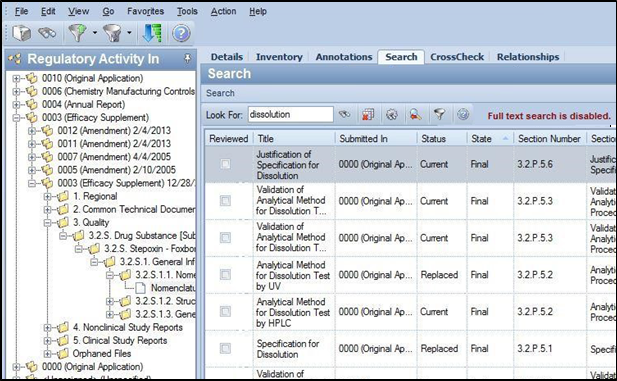Click the green funnel filter icon
The width and height of the screenshot is (617, 381).
(x=78, y=33)
